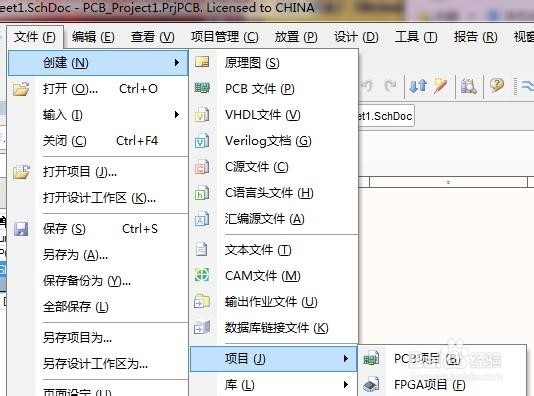Open the 工具 (T) menu
The width and height of the screenshot is (534, 396).
416,37
